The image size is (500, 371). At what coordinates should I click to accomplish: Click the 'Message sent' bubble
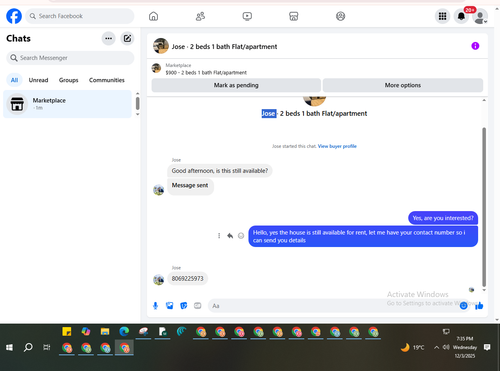click(x=190, y=186)
